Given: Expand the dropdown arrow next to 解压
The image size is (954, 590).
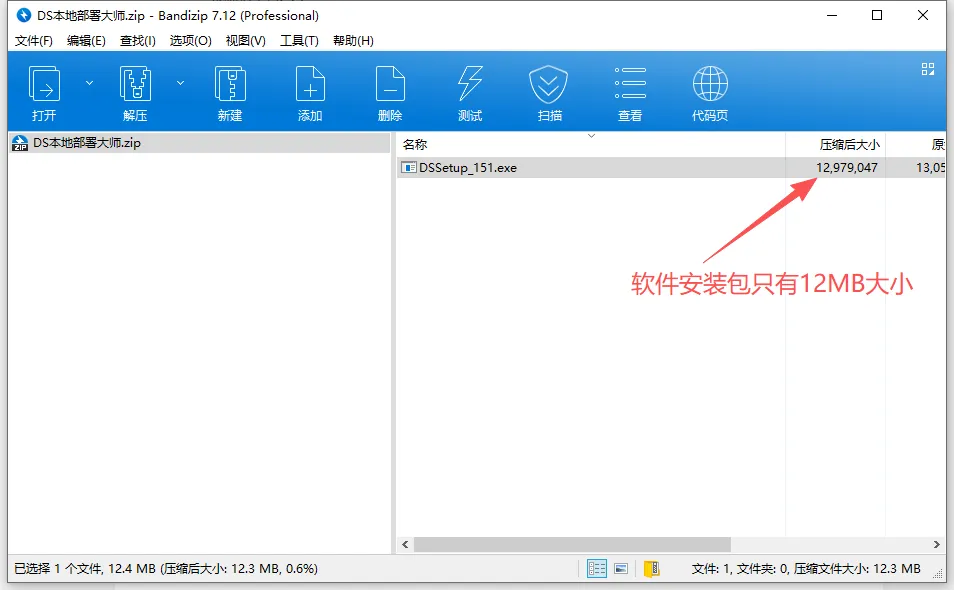Looking at the screenshot, I should [180, 83].
